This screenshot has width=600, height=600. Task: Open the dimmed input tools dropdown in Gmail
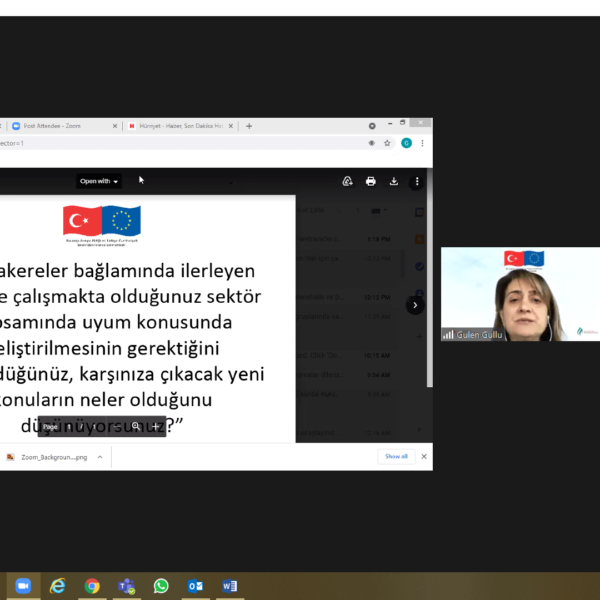(x=378, y=210)
